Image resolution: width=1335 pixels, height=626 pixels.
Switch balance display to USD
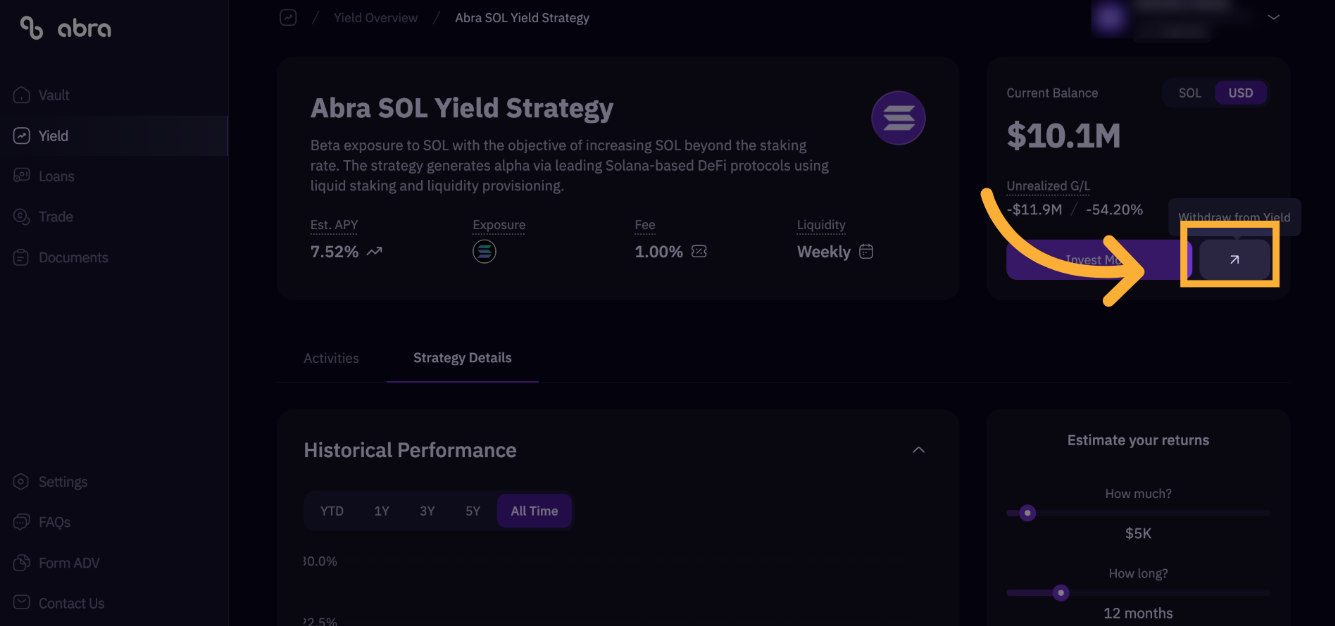(1241, 93)
